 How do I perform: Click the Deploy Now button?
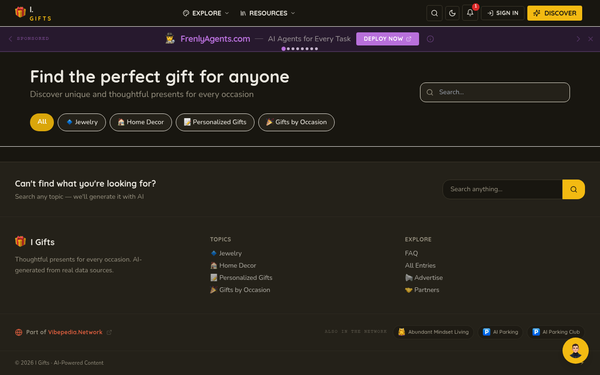click(x=387, y=39)
